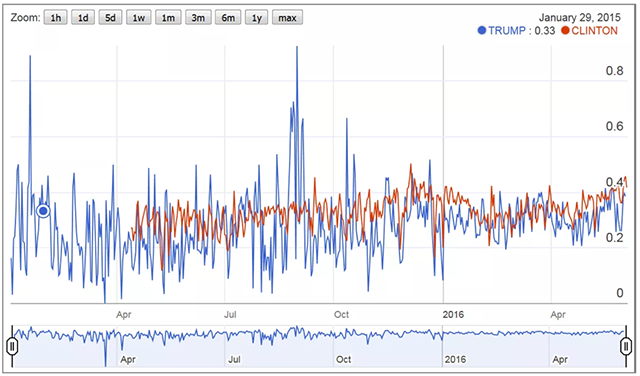Click the highlighted data point marker

point(43,211)
